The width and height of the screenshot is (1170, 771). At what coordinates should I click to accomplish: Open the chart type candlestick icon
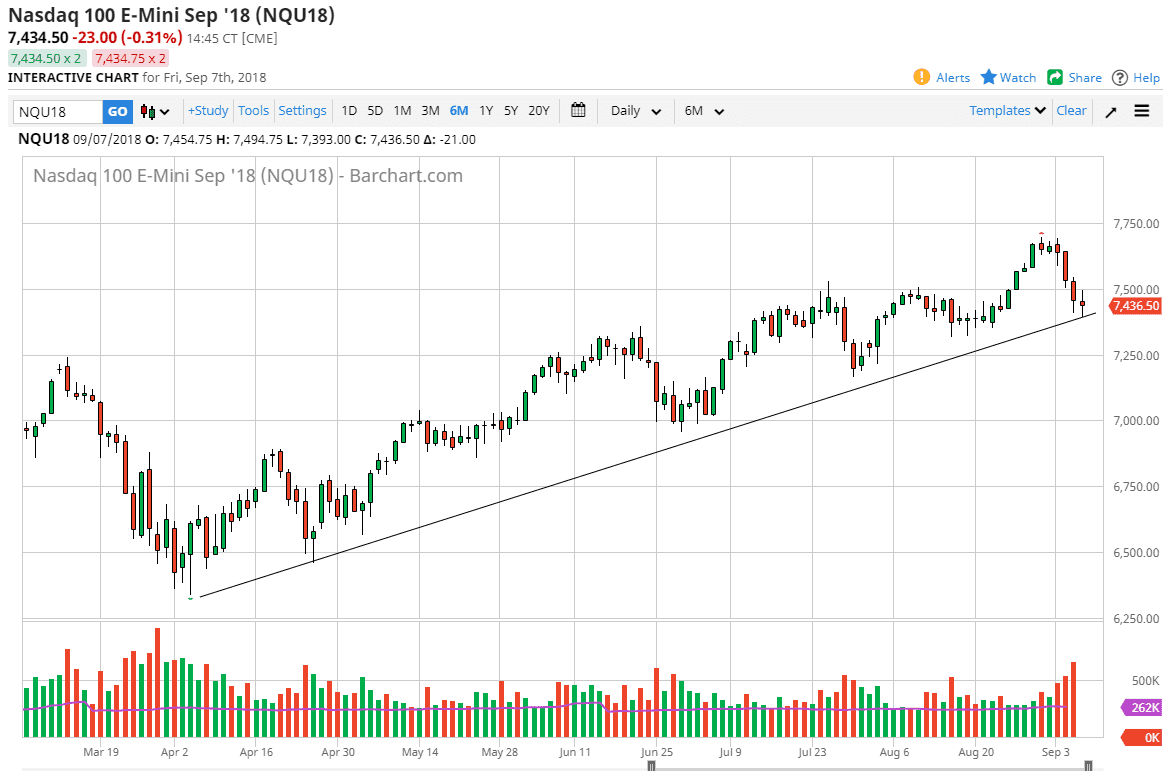(x=146, y=111)
